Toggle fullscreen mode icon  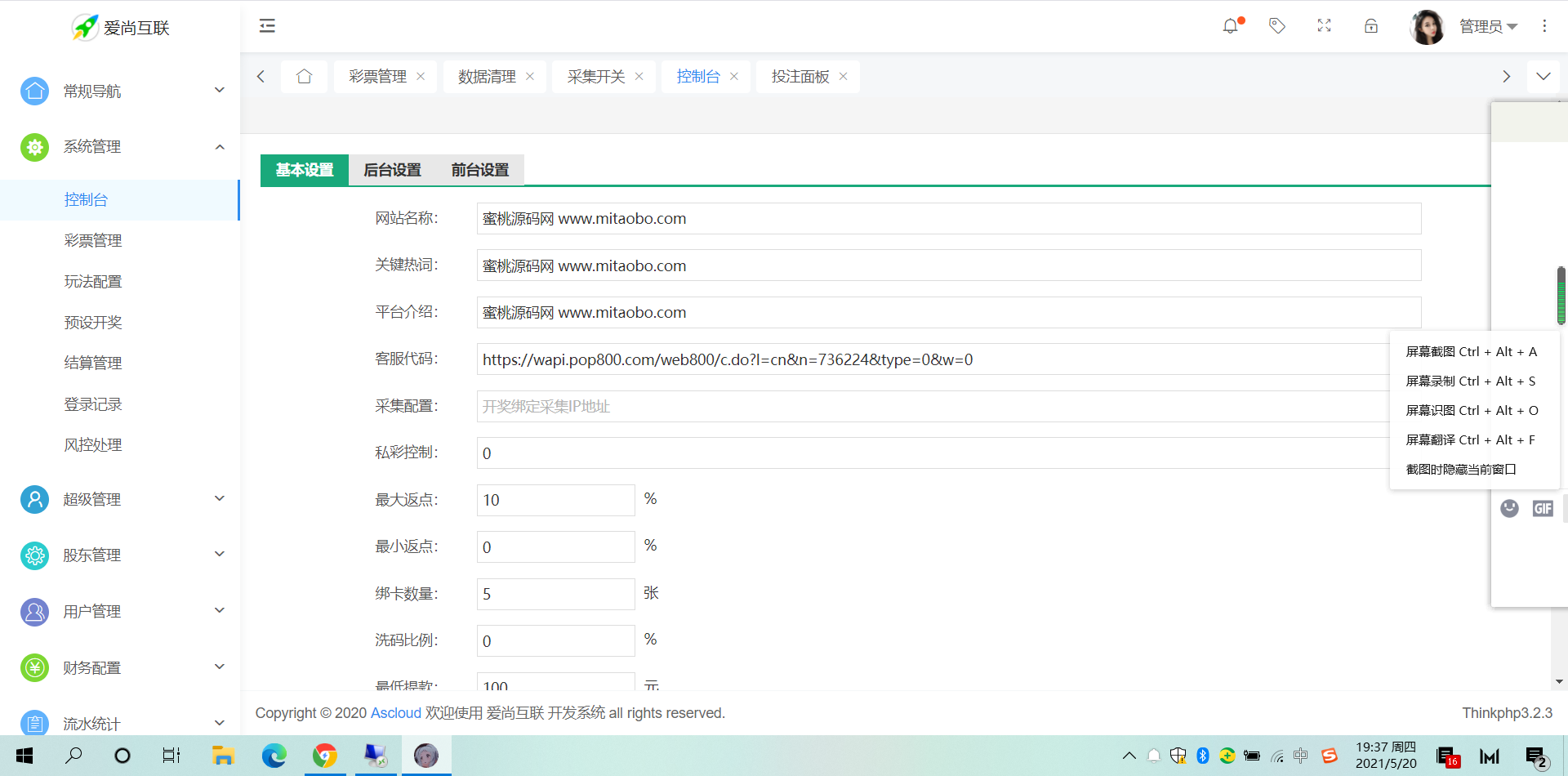coord(1324,26)
